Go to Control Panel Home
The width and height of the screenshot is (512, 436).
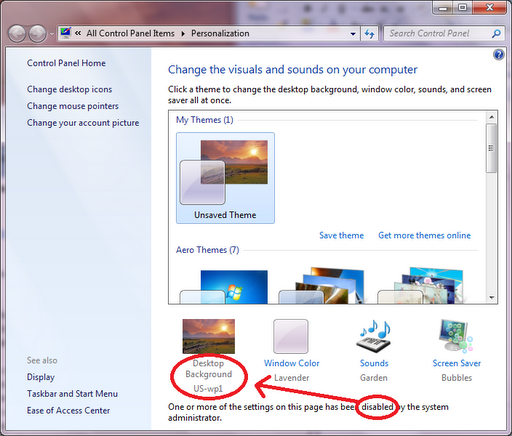click(66, 63)
